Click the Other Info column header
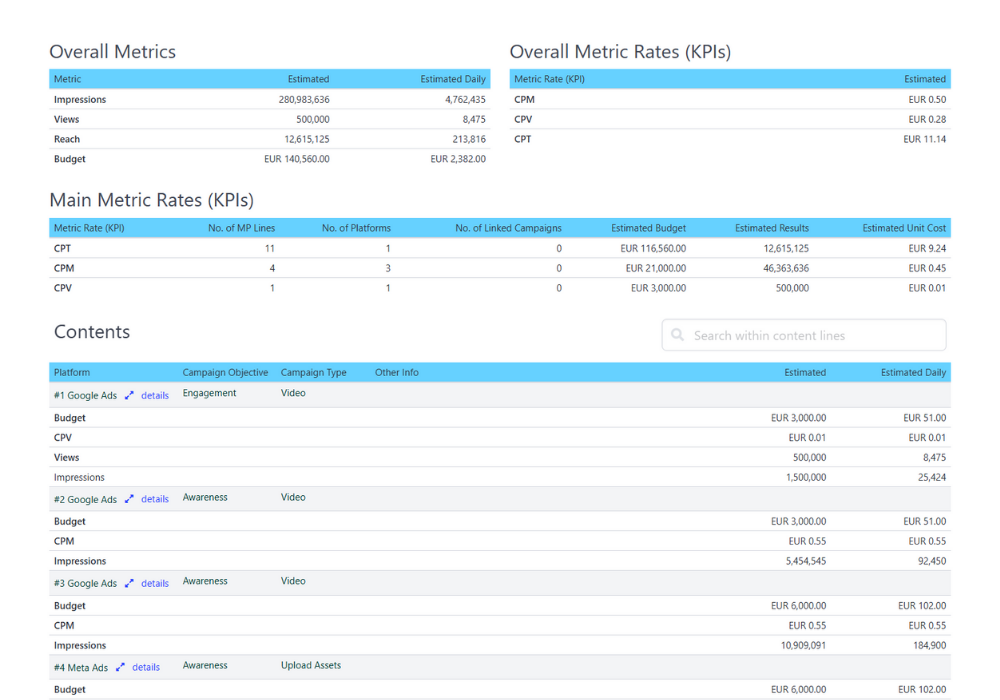 click(x=397, y=372)
